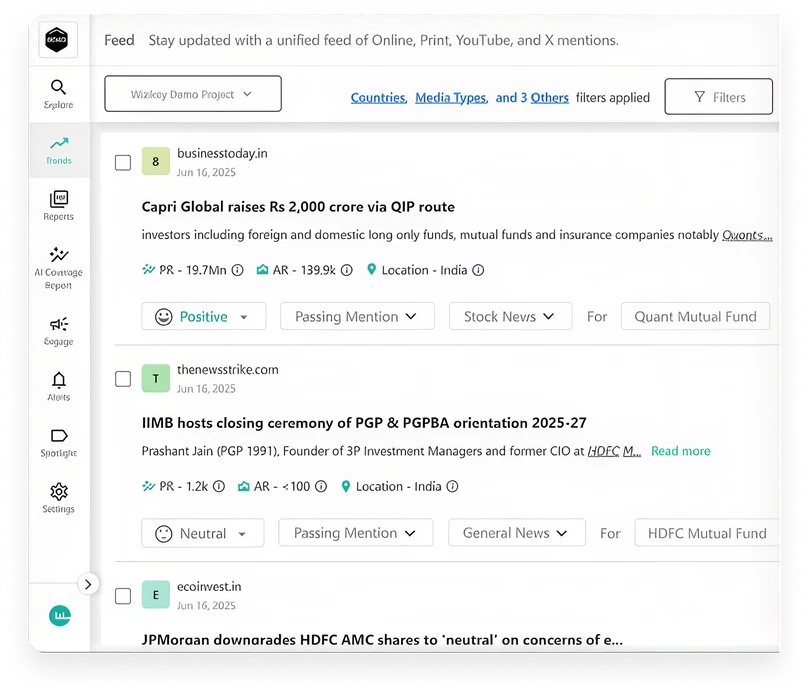808x695 pixels.
Task: Open the Positive sentiment dropdown
Action: pos(204,316)
